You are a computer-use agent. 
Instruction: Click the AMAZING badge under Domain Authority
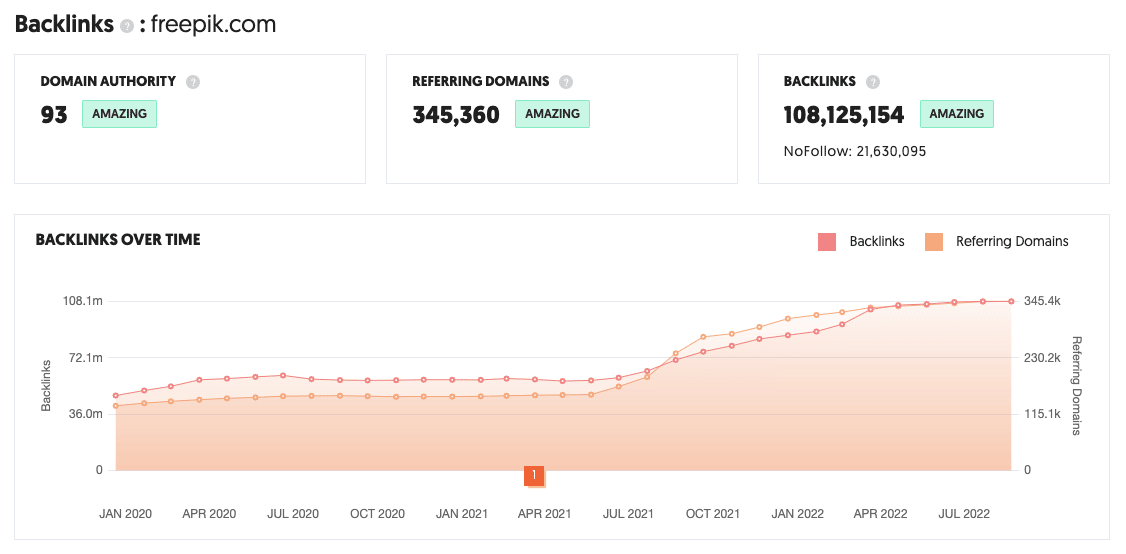(119, 114)
